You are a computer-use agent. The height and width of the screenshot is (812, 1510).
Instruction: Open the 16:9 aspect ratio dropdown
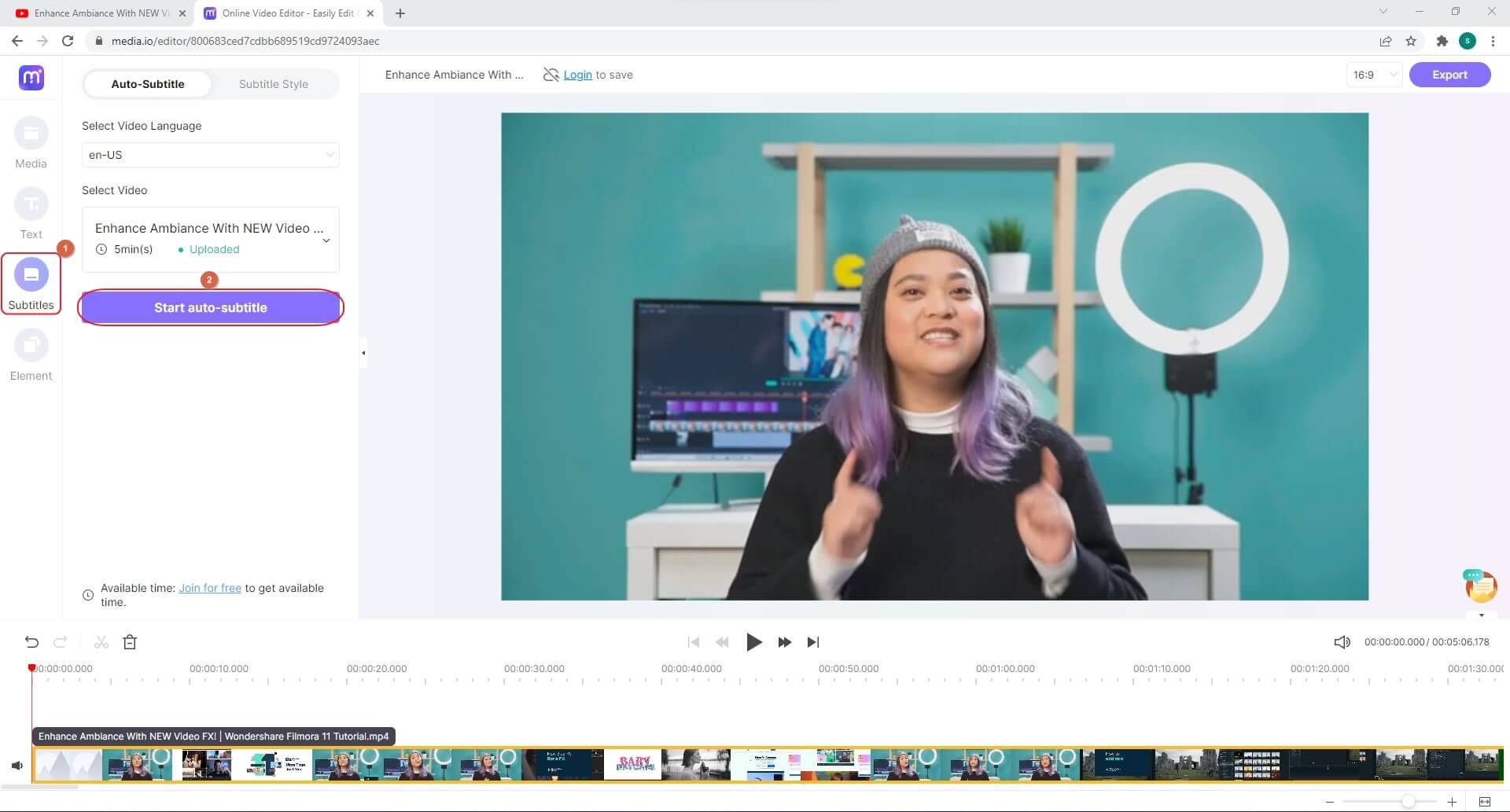click(1373, 75)
